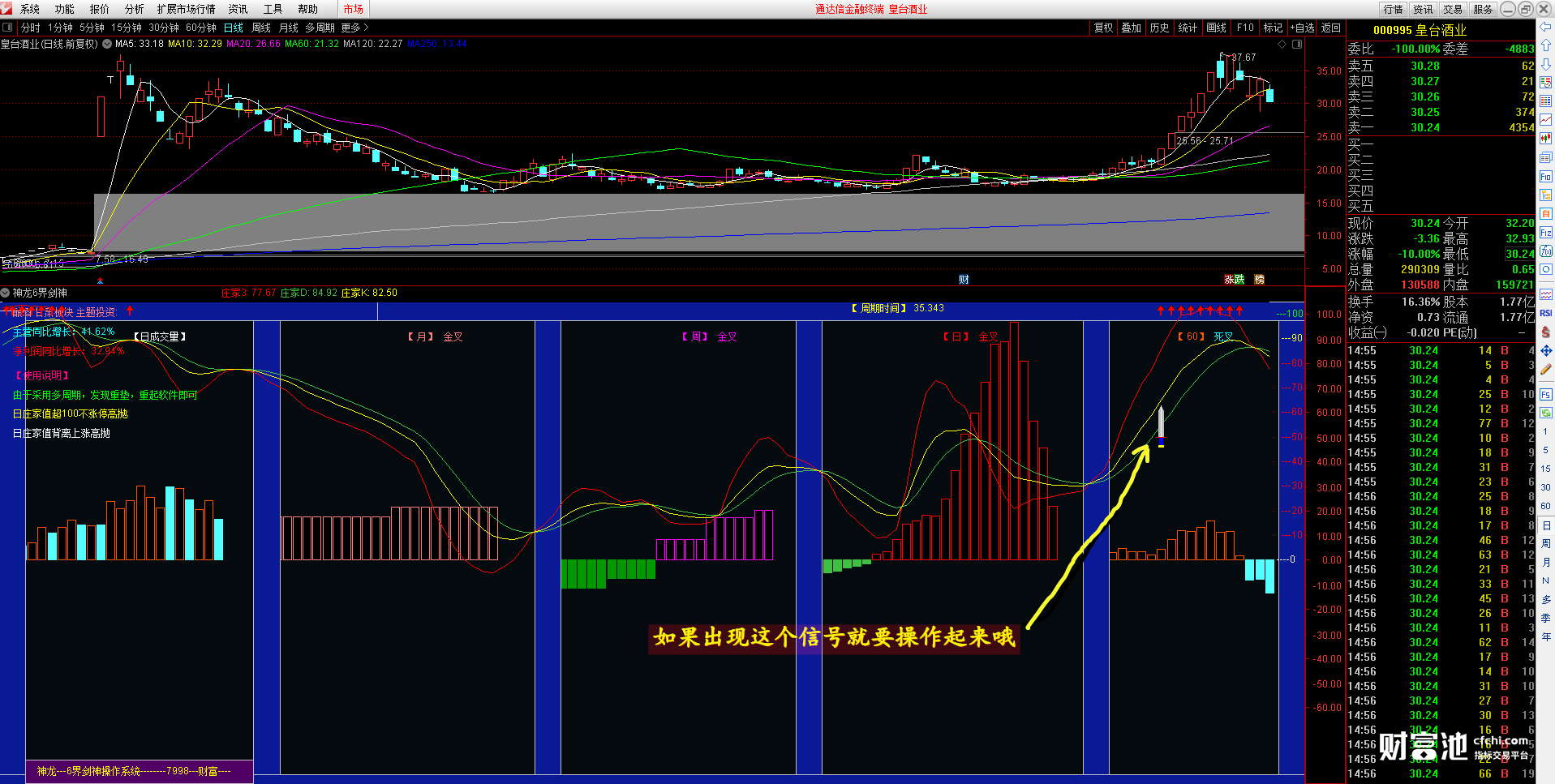Click the F5 chart switch sidebar icon
Image resolution: width=1555 pixels, height=784 pixels.
(x=1546, y=395)
